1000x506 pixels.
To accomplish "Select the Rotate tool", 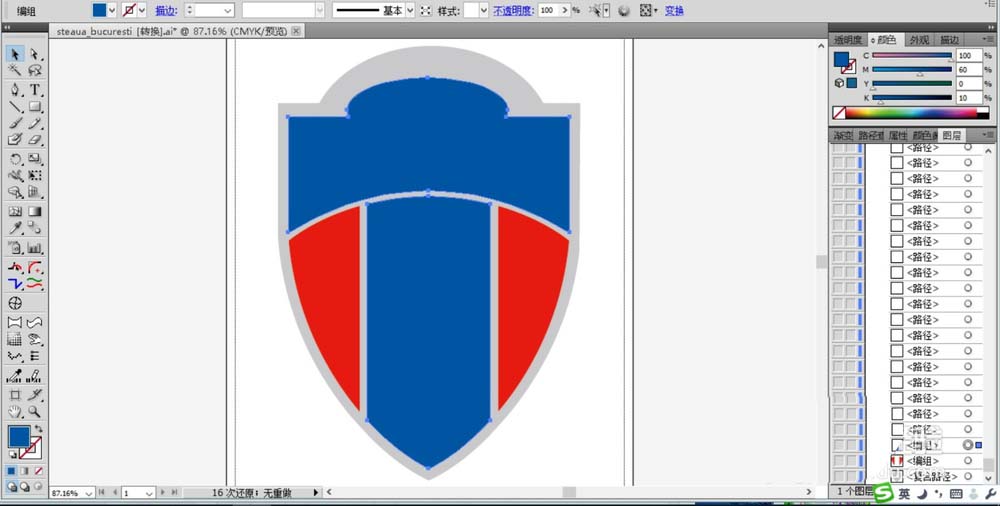I will click(15, 159).
